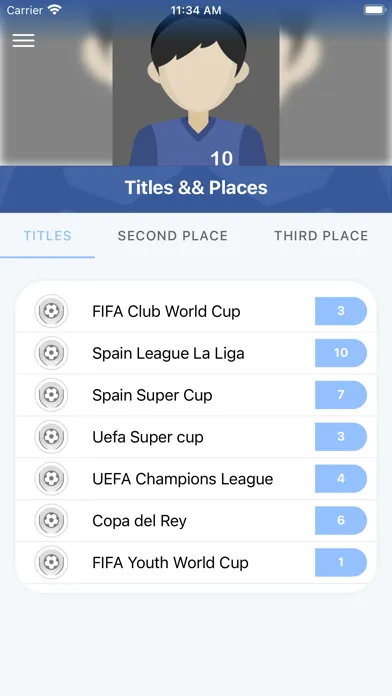
Task: Select the FIFA Club World Cup row label
Action: [166, 311]
